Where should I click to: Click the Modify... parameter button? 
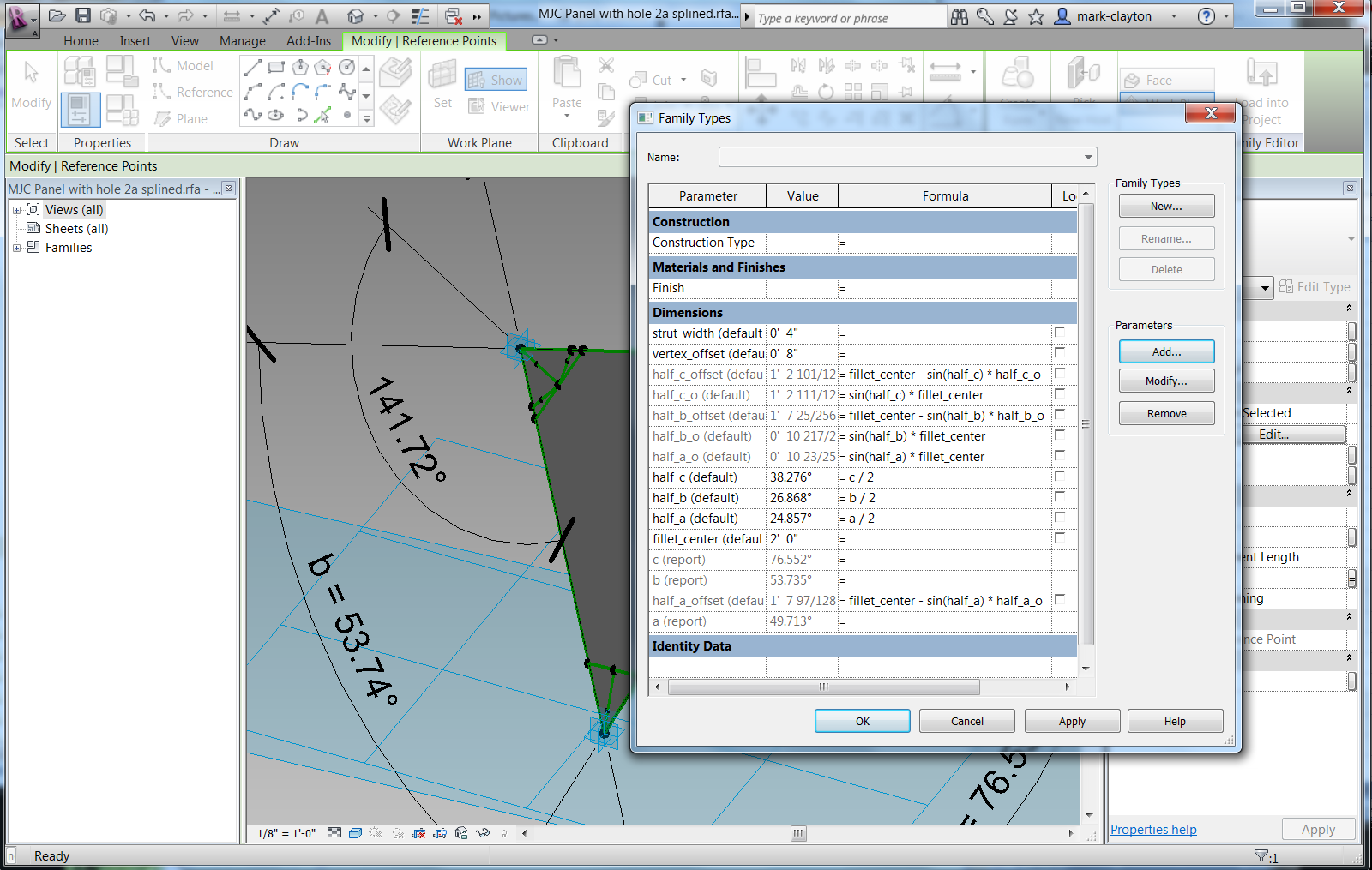point(1166,381)
